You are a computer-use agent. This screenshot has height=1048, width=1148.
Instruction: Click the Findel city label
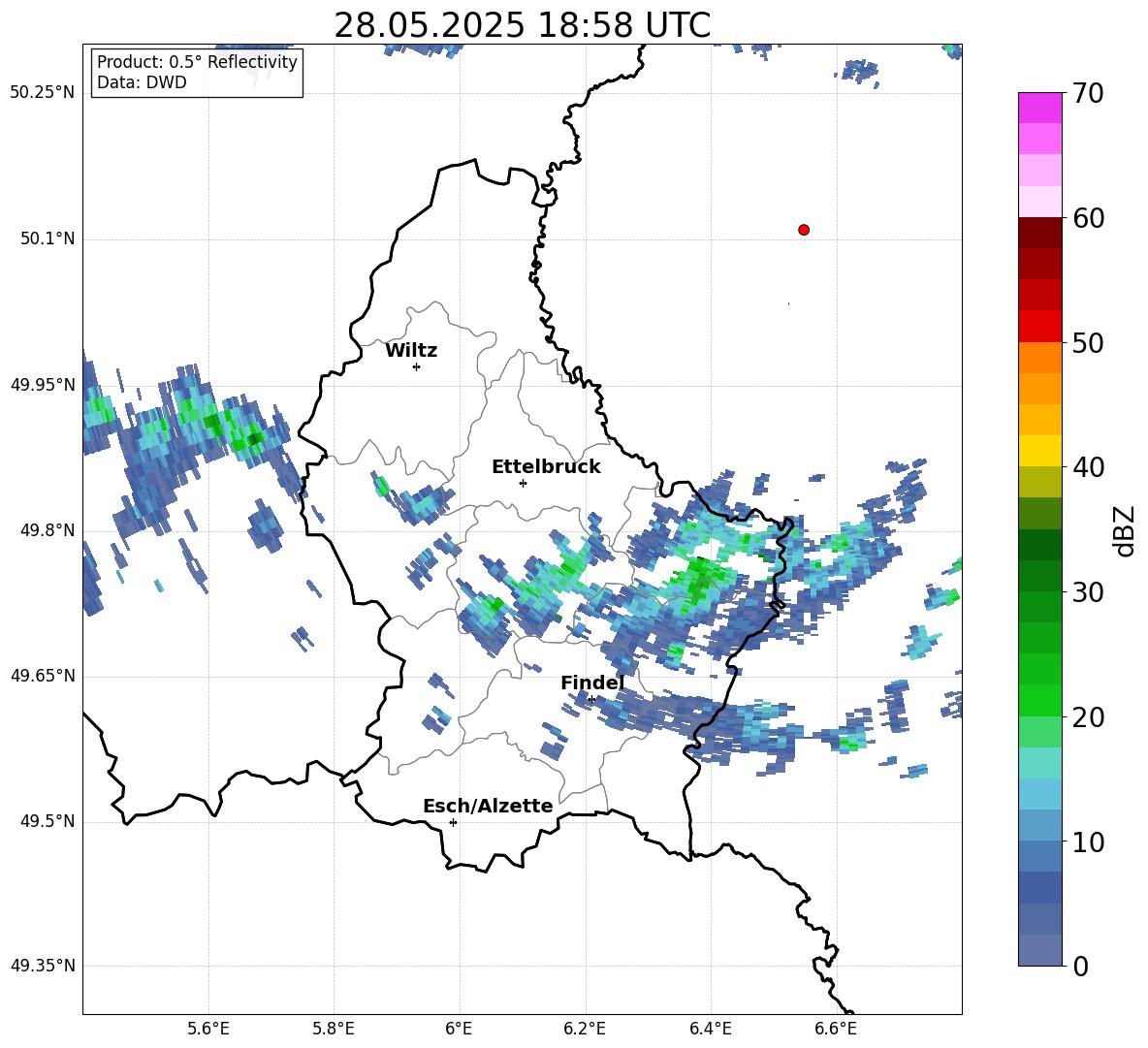591,683
